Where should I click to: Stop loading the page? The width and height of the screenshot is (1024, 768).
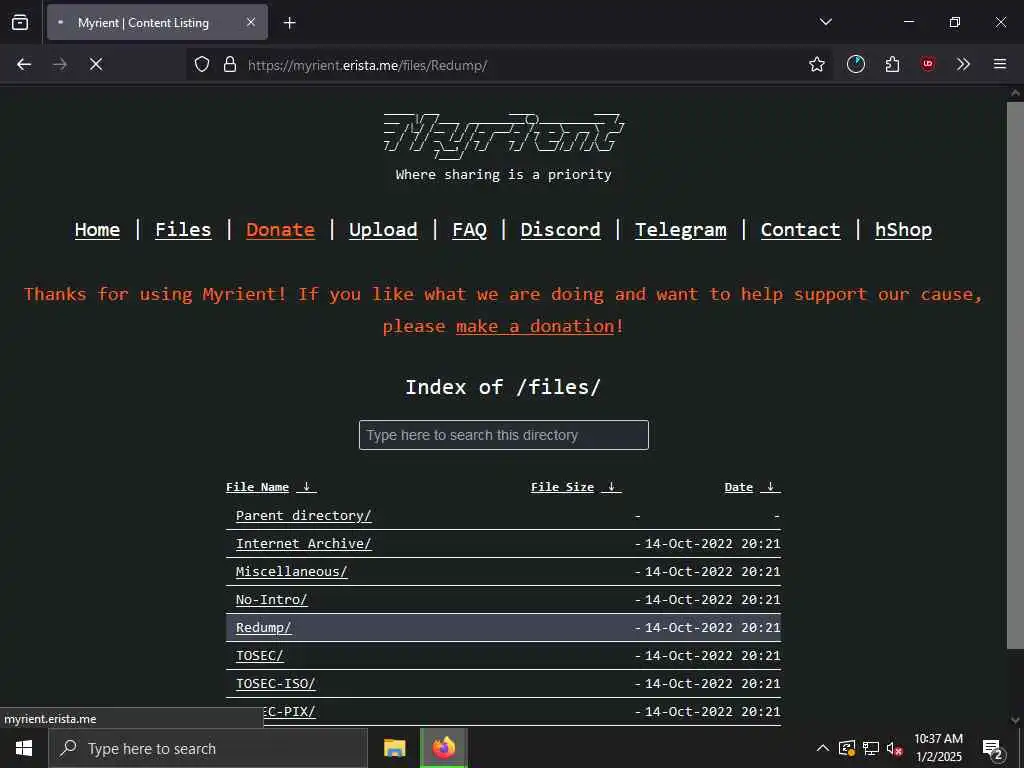tap(96, 64)
